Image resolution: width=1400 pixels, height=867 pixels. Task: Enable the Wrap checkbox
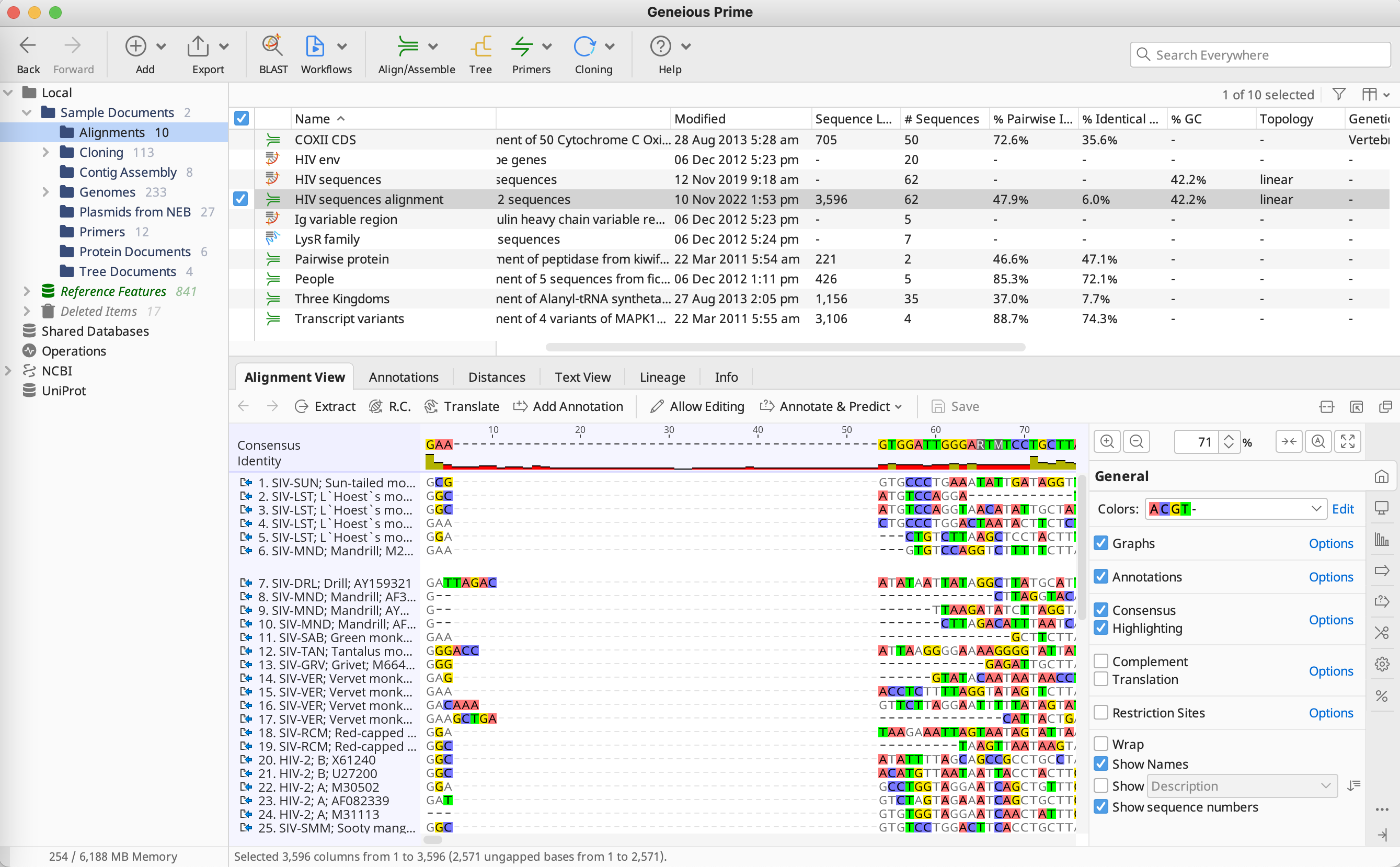coord(1101,744)
